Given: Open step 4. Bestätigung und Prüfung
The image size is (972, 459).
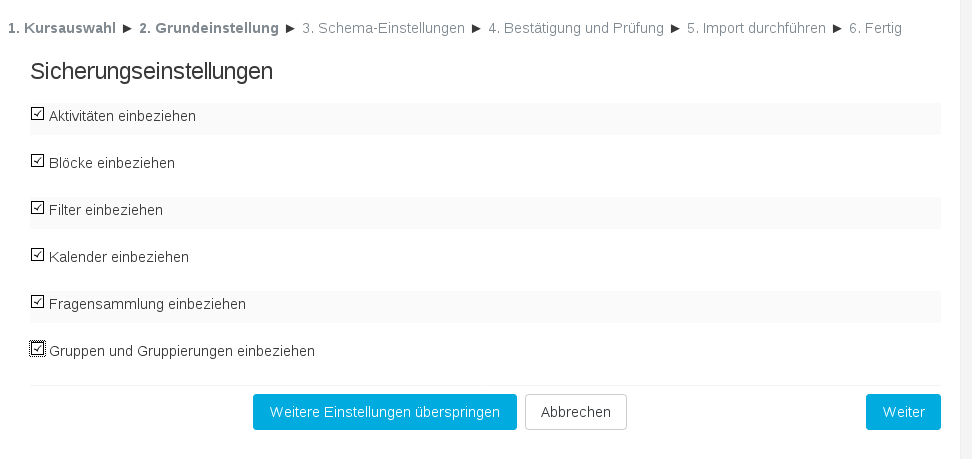Looking at the screenshot, I should point(576,28).
